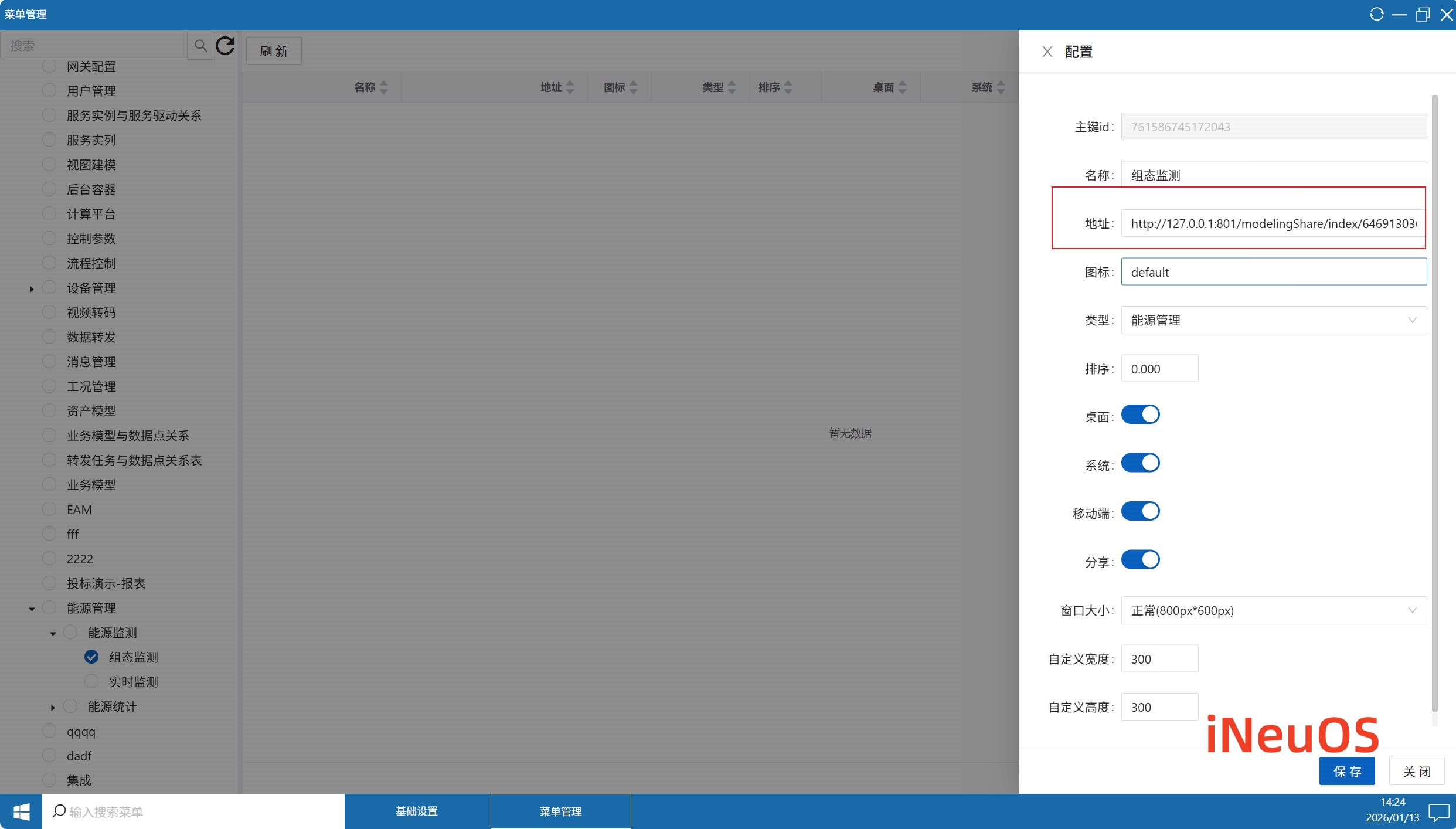Disable the 移动端 switch
This screenshot has width=1456, height=829.
pyautogui.click(x=1140, y=511)
